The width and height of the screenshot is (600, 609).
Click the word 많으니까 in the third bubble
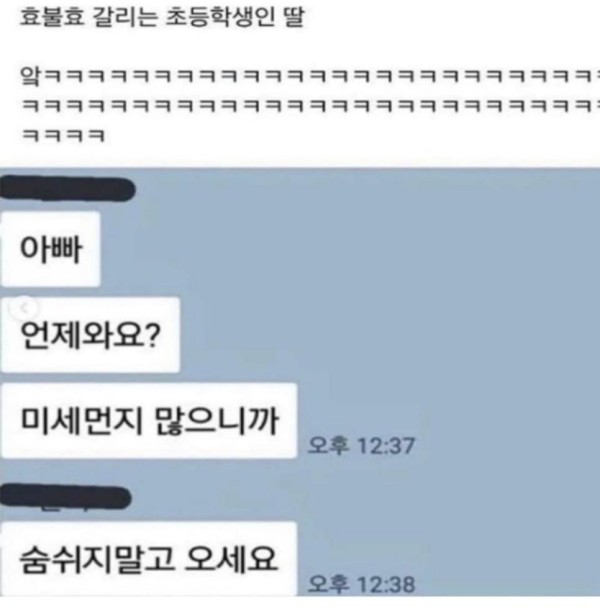(216, 421)
